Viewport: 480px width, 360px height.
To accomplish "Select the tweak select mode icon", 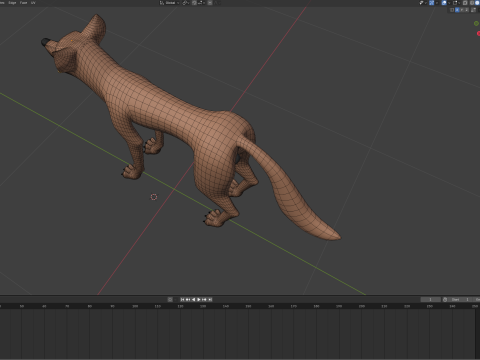I will coord(452,10).
